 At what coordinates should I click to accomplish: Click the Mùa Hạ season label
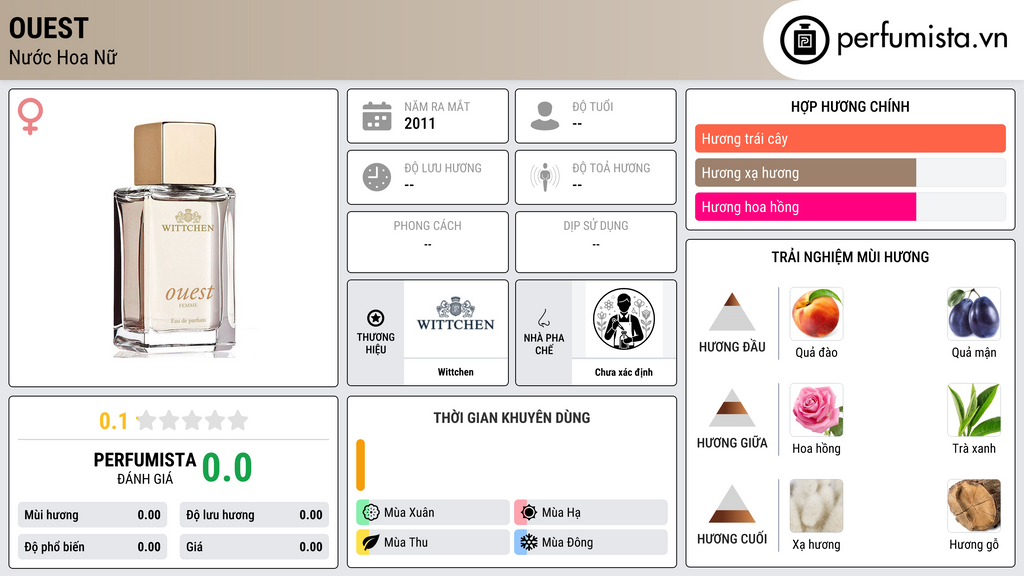pos(561,513)
